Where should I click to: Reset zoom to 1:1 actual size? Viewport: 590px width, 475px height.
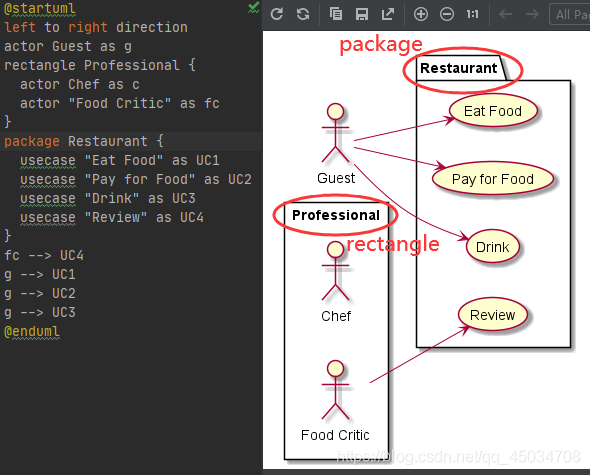pyautogui.click(x=473, y=14)
